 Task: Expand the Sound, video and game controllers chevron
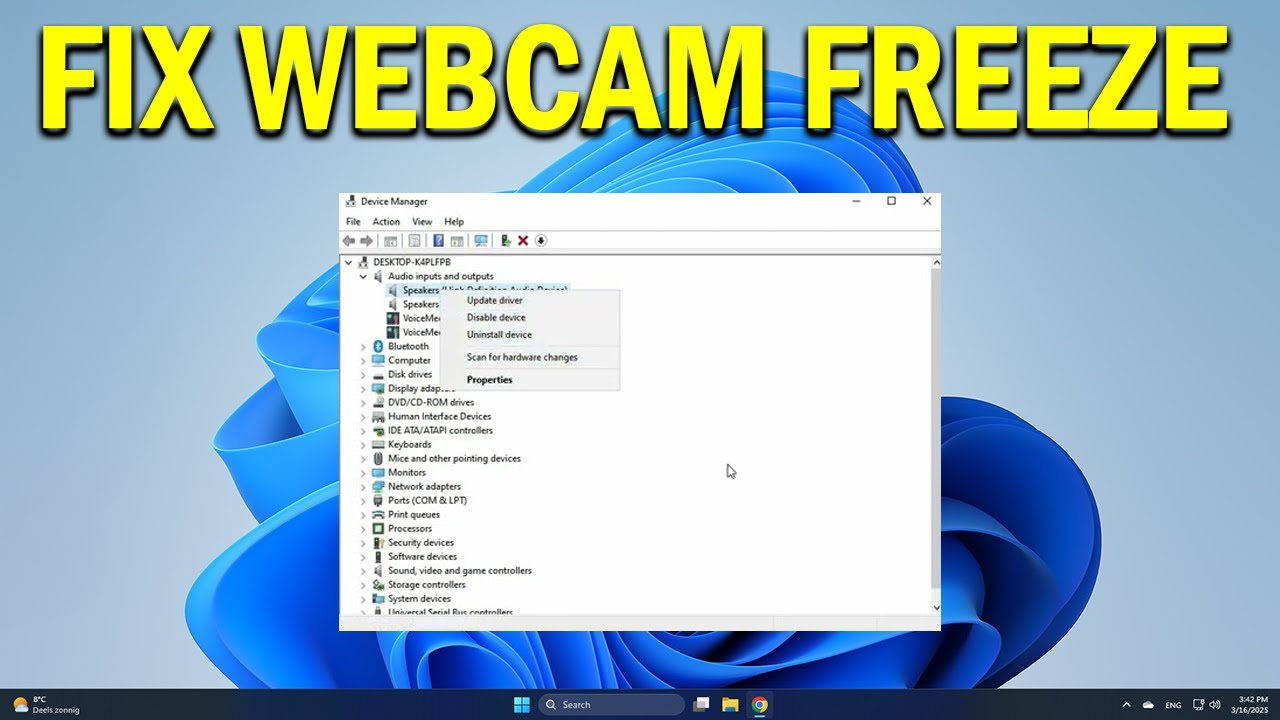363,570
